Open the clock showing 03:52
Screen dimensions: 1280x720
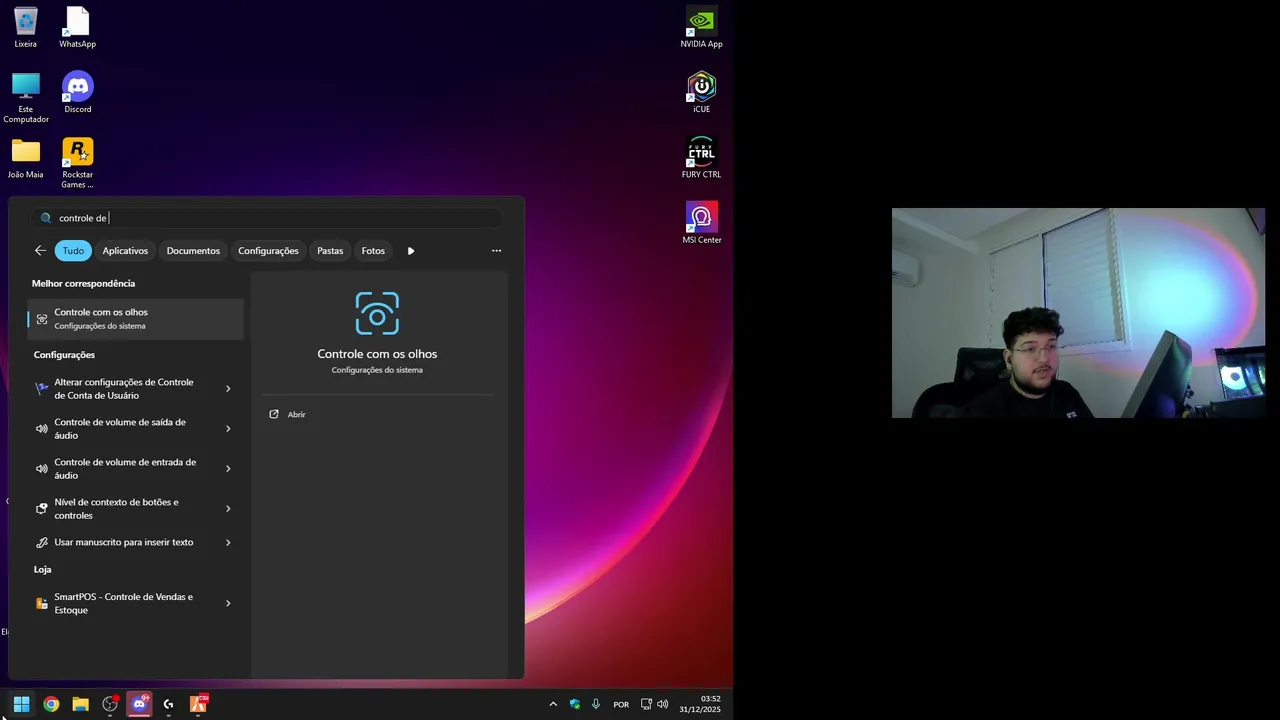[x=700, y=704]
